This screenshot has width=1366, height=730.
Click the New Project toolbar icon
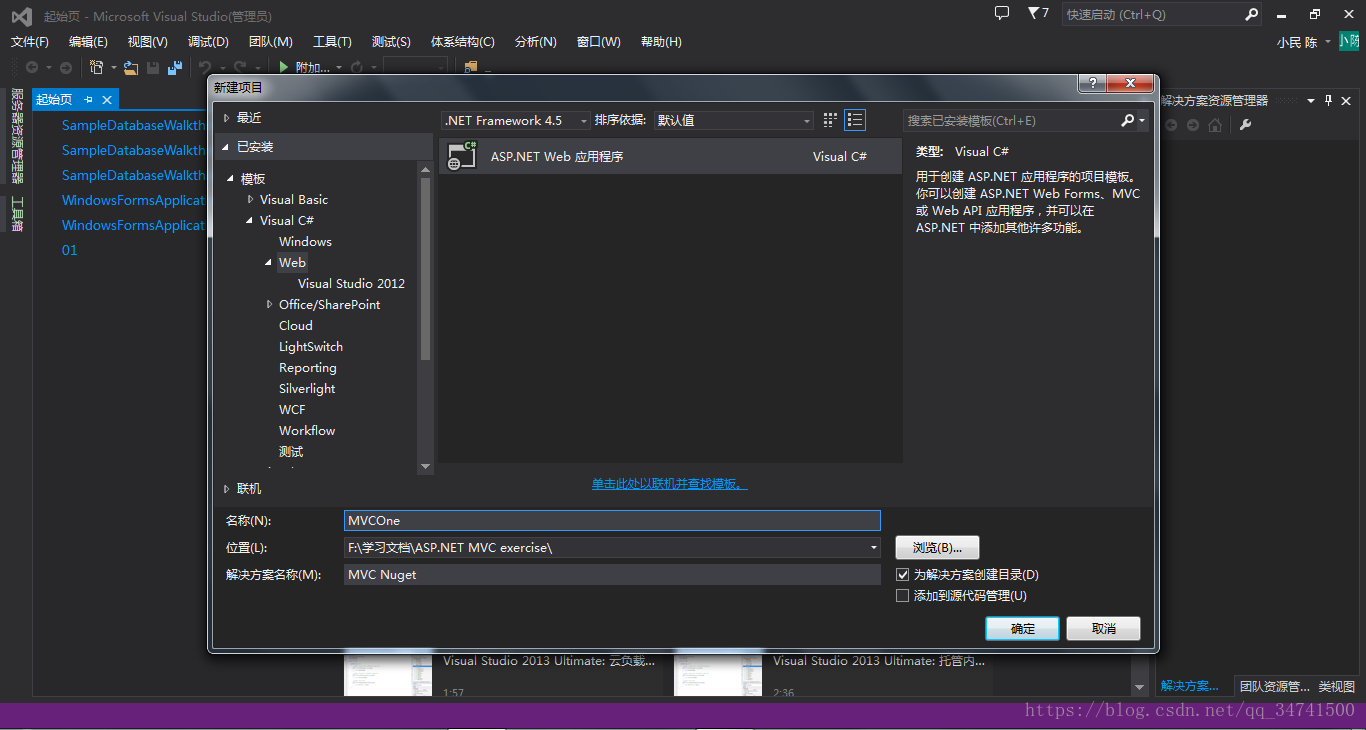(x=97, y=67)
